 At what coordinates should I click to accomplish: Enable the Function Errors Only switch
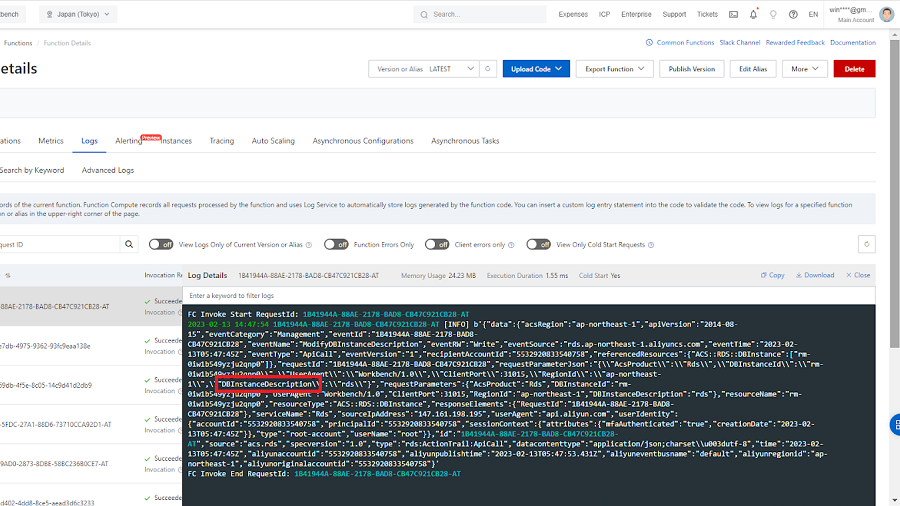(336, 244)
